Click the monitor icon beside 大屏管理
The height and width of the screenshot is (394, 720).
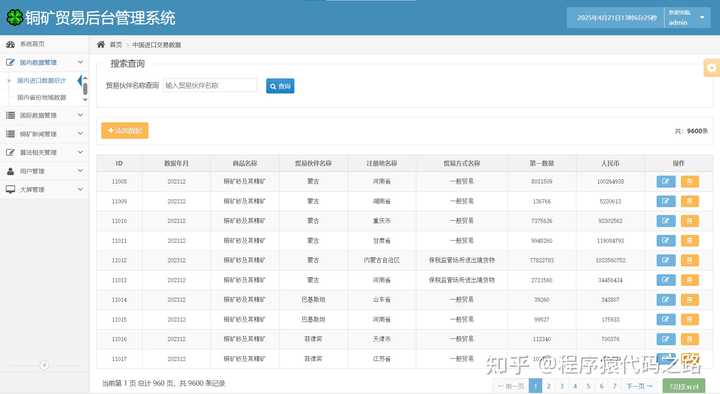click(x=10, y=189)
